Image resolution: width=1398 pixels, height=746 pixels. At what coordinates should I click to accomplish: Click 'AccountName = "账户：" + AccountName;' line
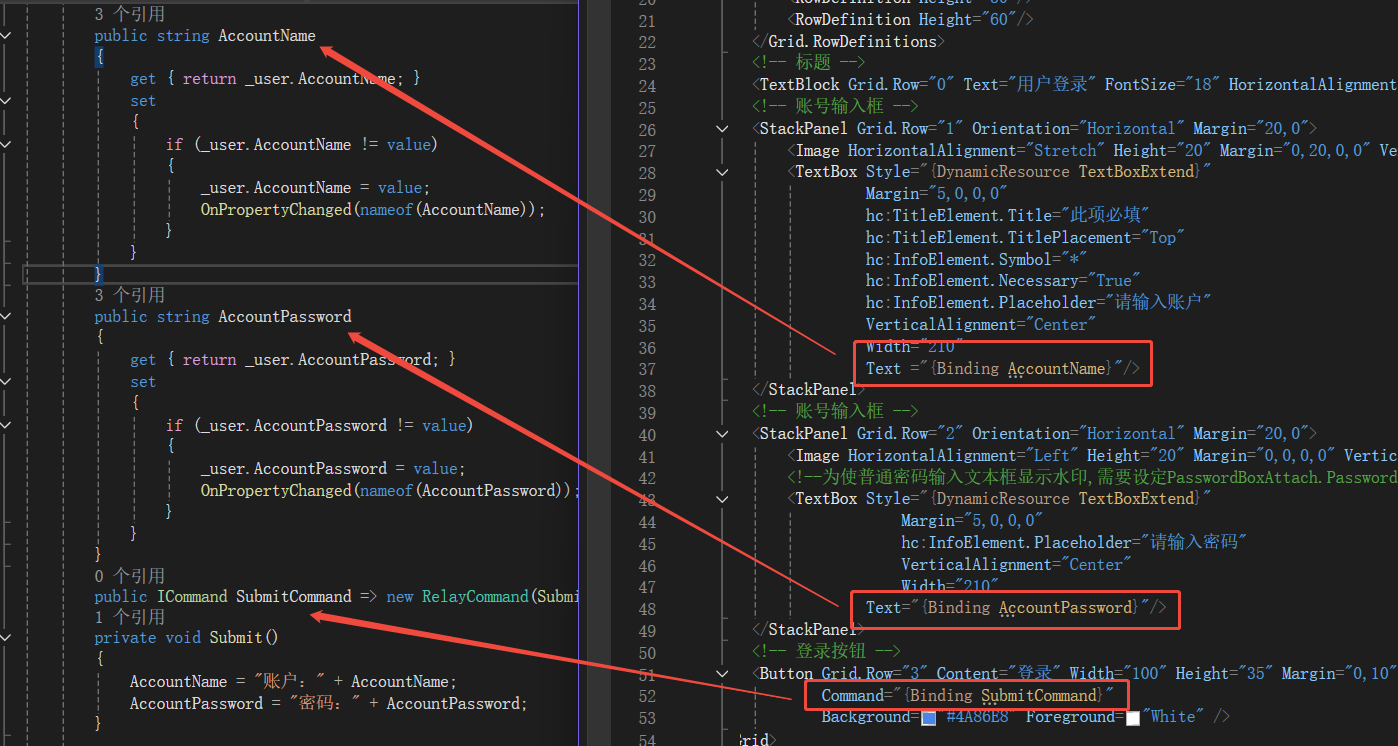tap(293, 682)
